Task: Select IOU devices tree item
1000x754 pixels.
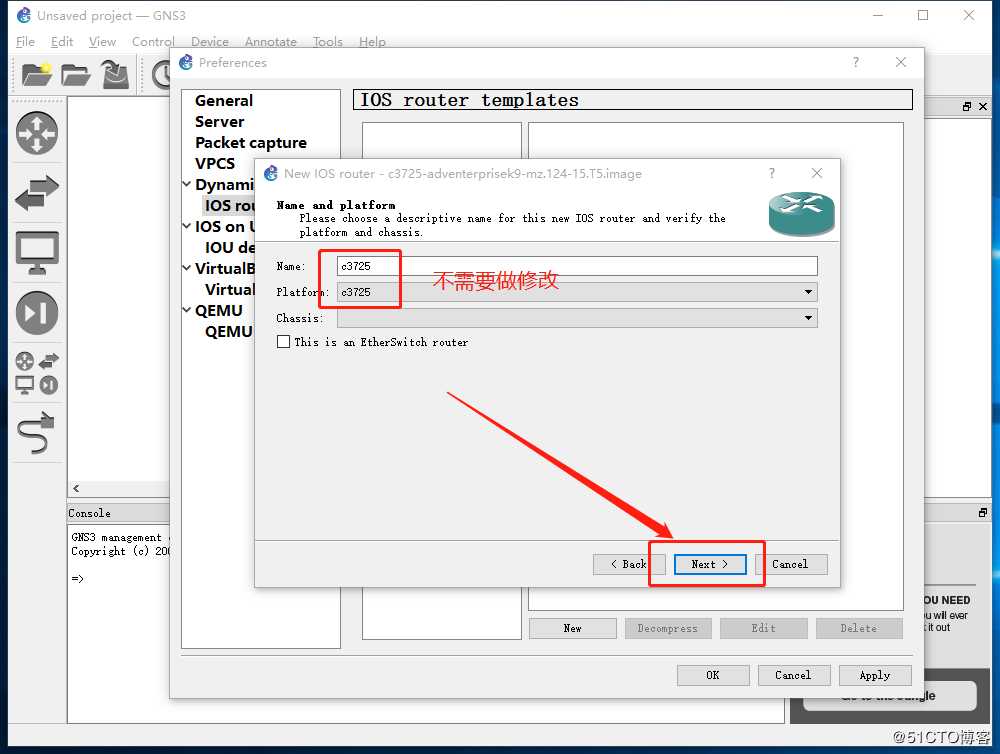Action: [x=230, y=248]
